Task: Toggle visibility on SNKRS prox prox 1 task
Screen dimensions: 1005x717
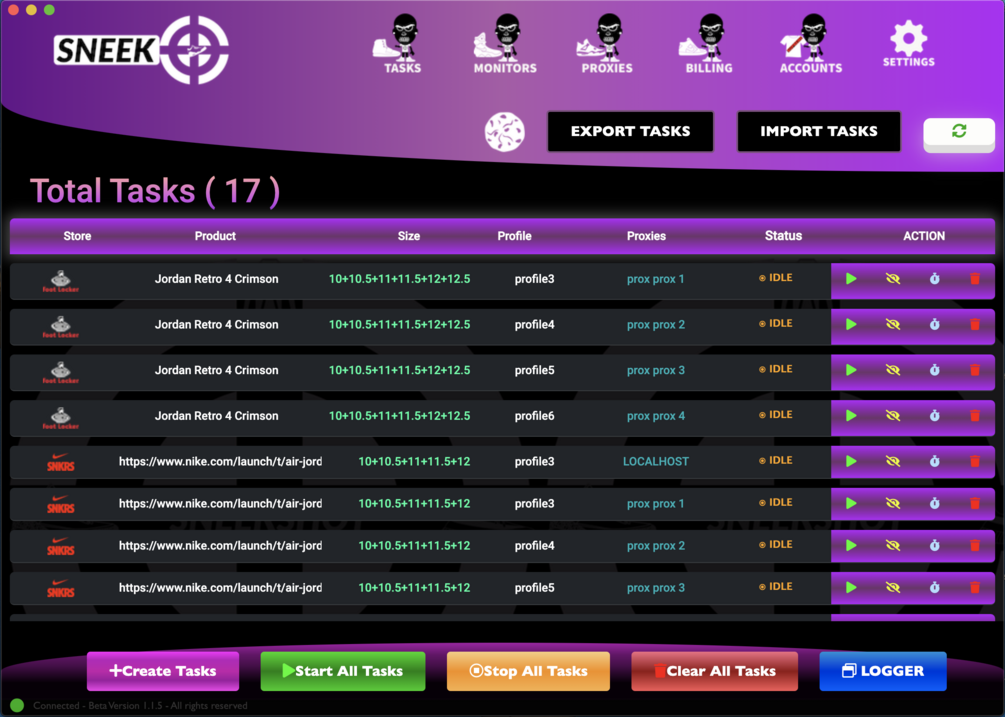Action: (x=892, y=503)
